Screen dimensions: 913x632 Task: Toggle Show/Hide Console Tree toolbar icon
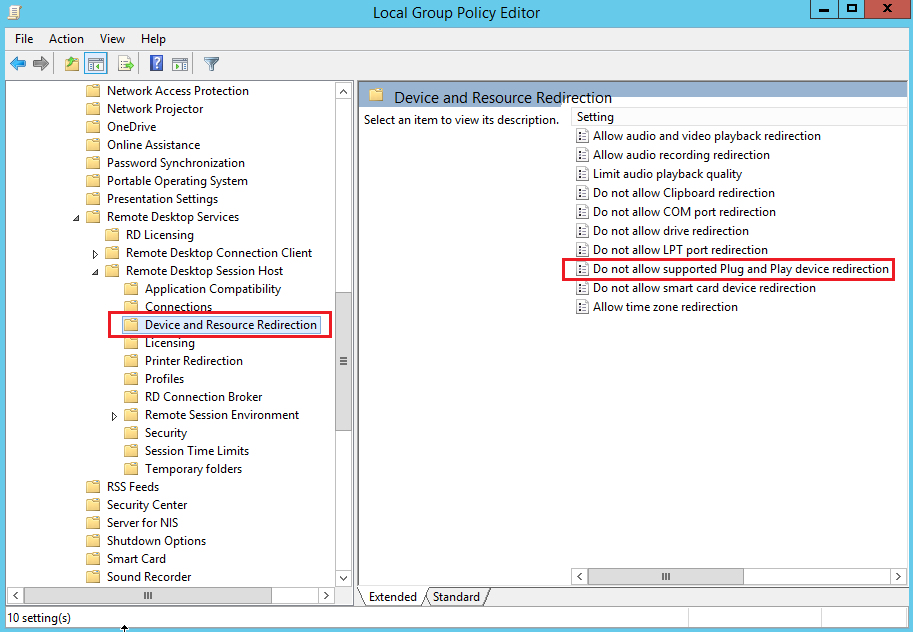95,63
